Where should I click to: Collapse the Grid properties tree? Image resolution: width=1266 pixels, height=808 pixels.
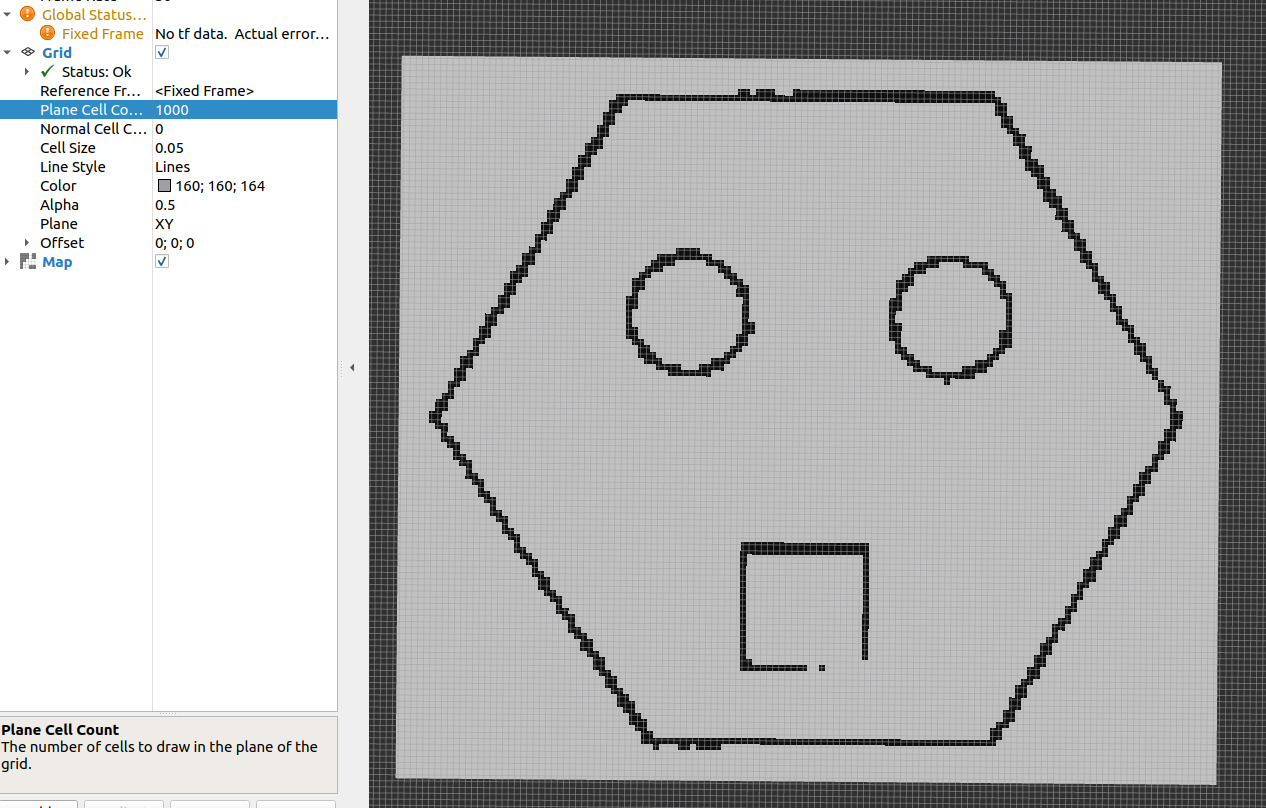8,52
